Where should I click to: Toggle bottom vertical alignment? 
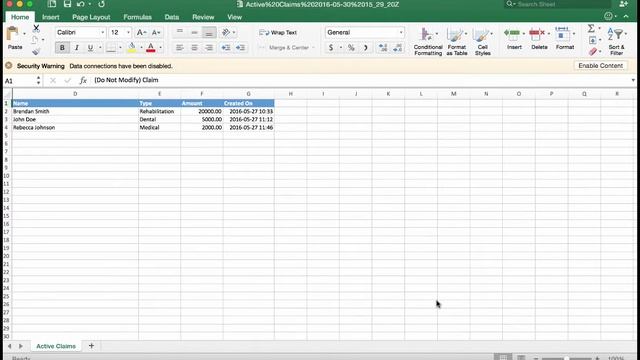[x=209, y=32]
